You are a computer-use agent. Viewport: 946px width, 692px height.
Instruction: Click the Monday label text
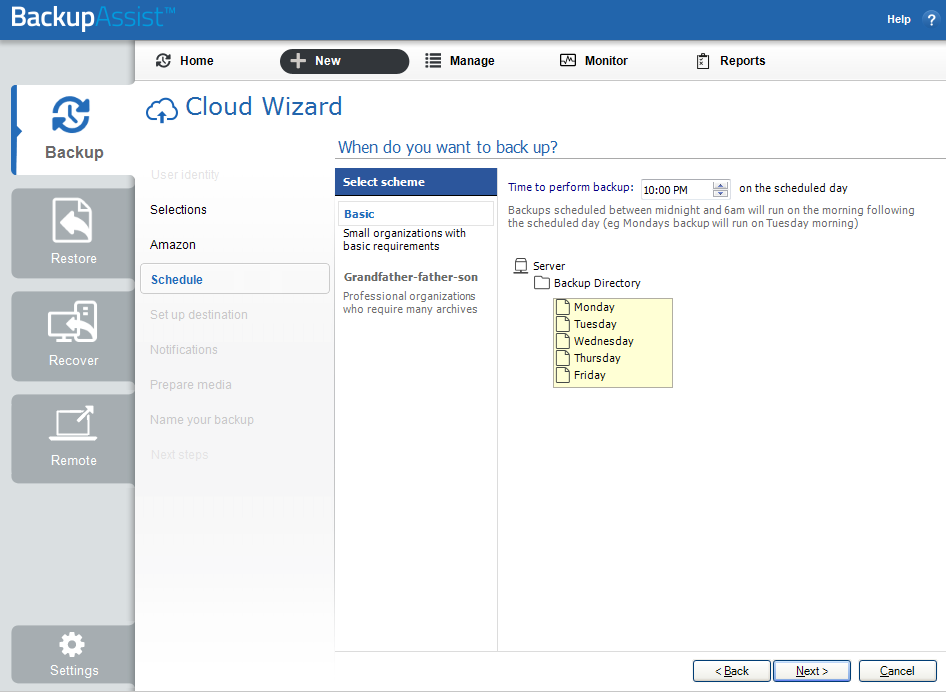point(594,307)
